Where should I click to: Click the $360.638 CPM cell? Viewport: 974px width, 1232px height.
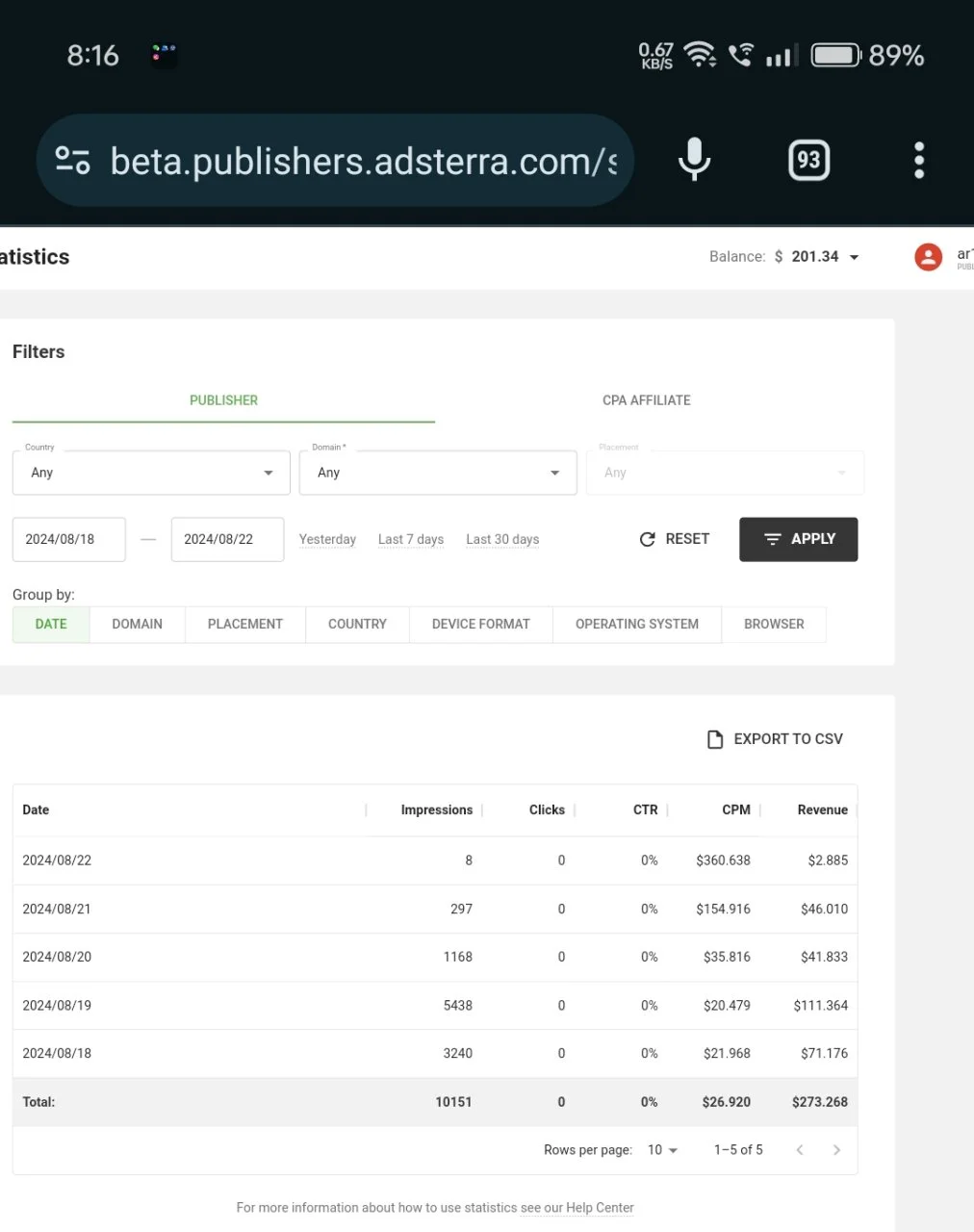(724, 860)
